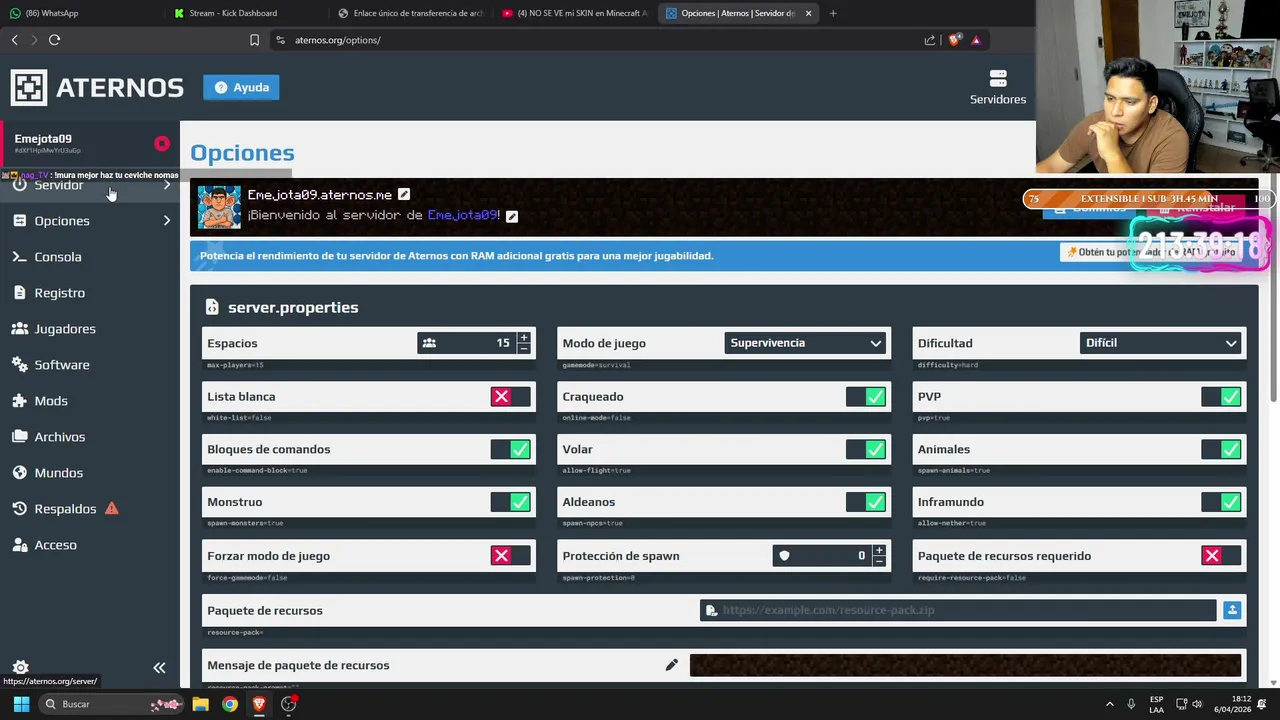Edit the server address pencil icon

coord(404,194)
